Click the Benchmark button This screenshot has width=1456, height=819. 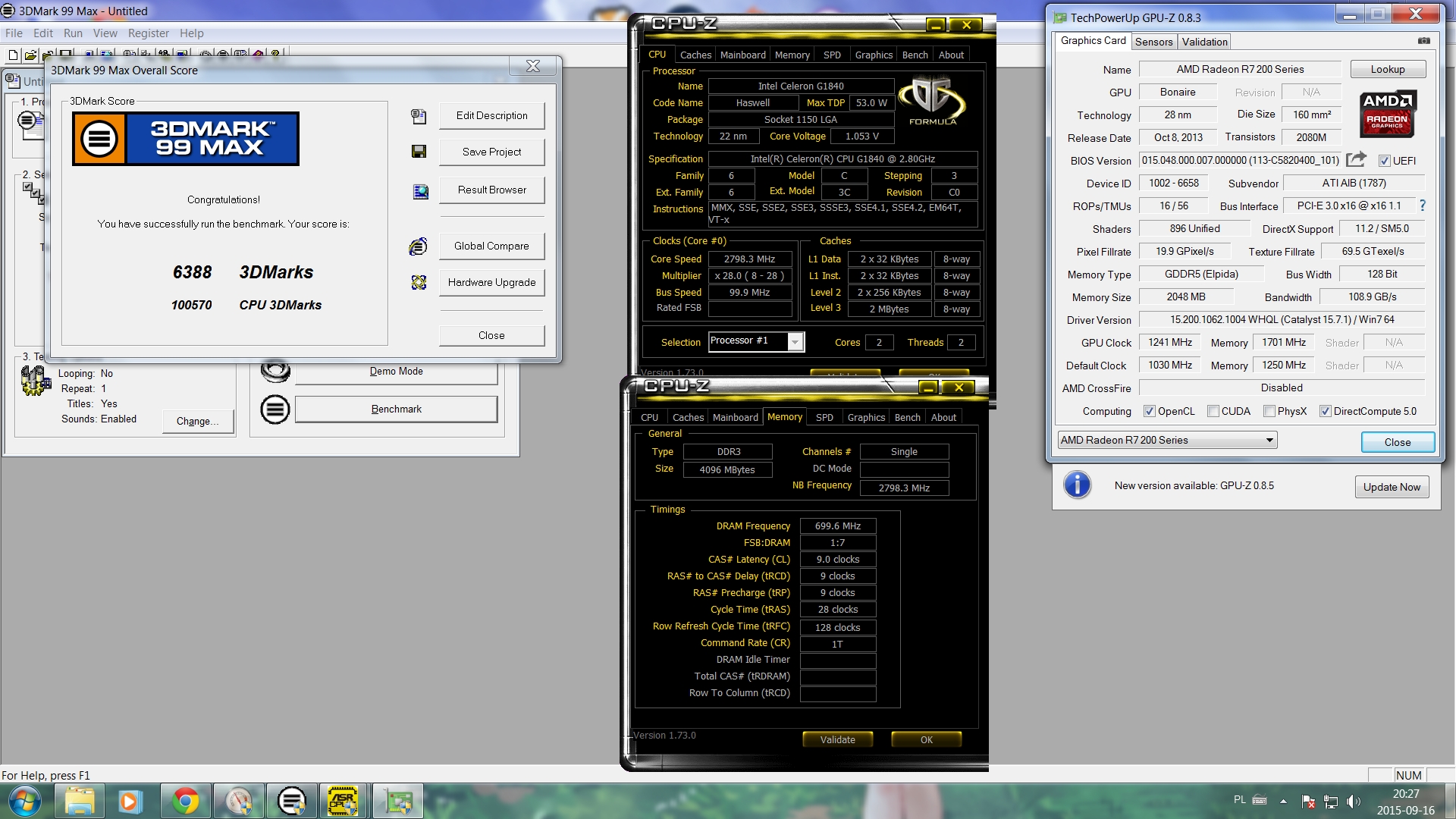pyautogui.click(x=396, y=409)
